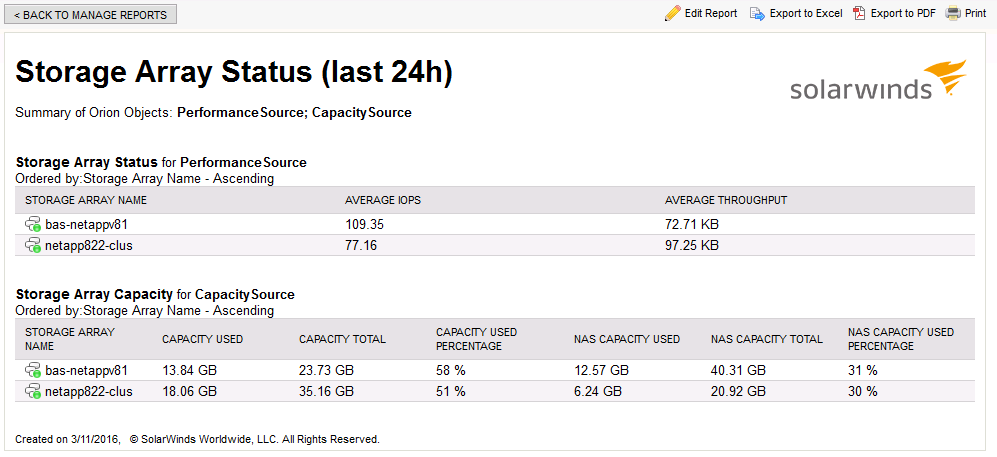997x457 pixels.
Task: Open netapp822-clus in the Capacity table
Action: pos(89,392)
